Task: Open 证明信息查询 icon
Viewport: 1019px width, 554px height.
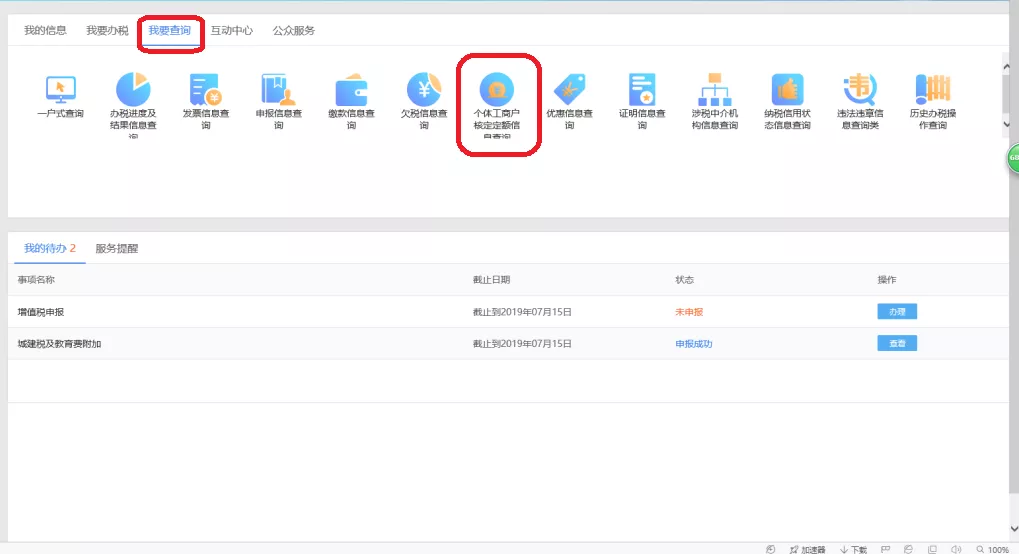Action: pyautogui.click(x=642, y=89)
